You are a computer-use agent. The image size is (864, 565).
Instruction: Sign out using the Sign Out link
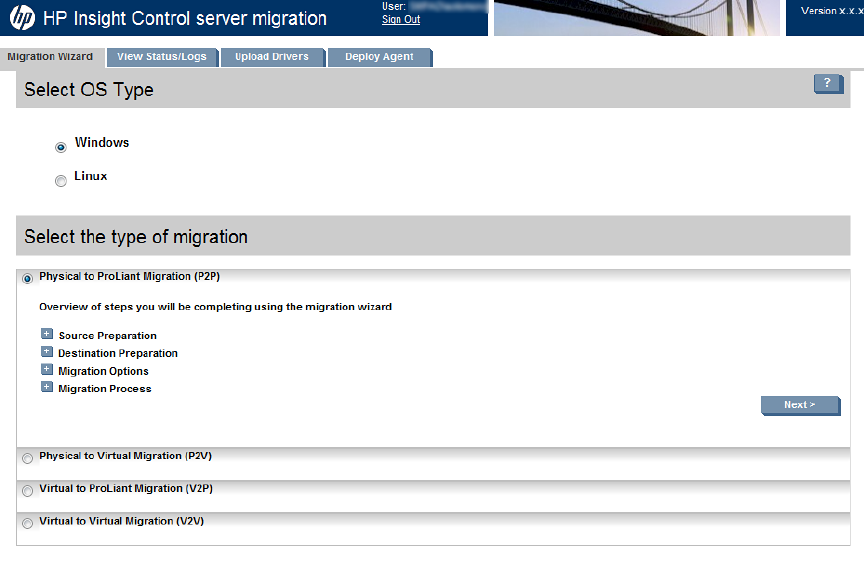(x=401, y=19)
